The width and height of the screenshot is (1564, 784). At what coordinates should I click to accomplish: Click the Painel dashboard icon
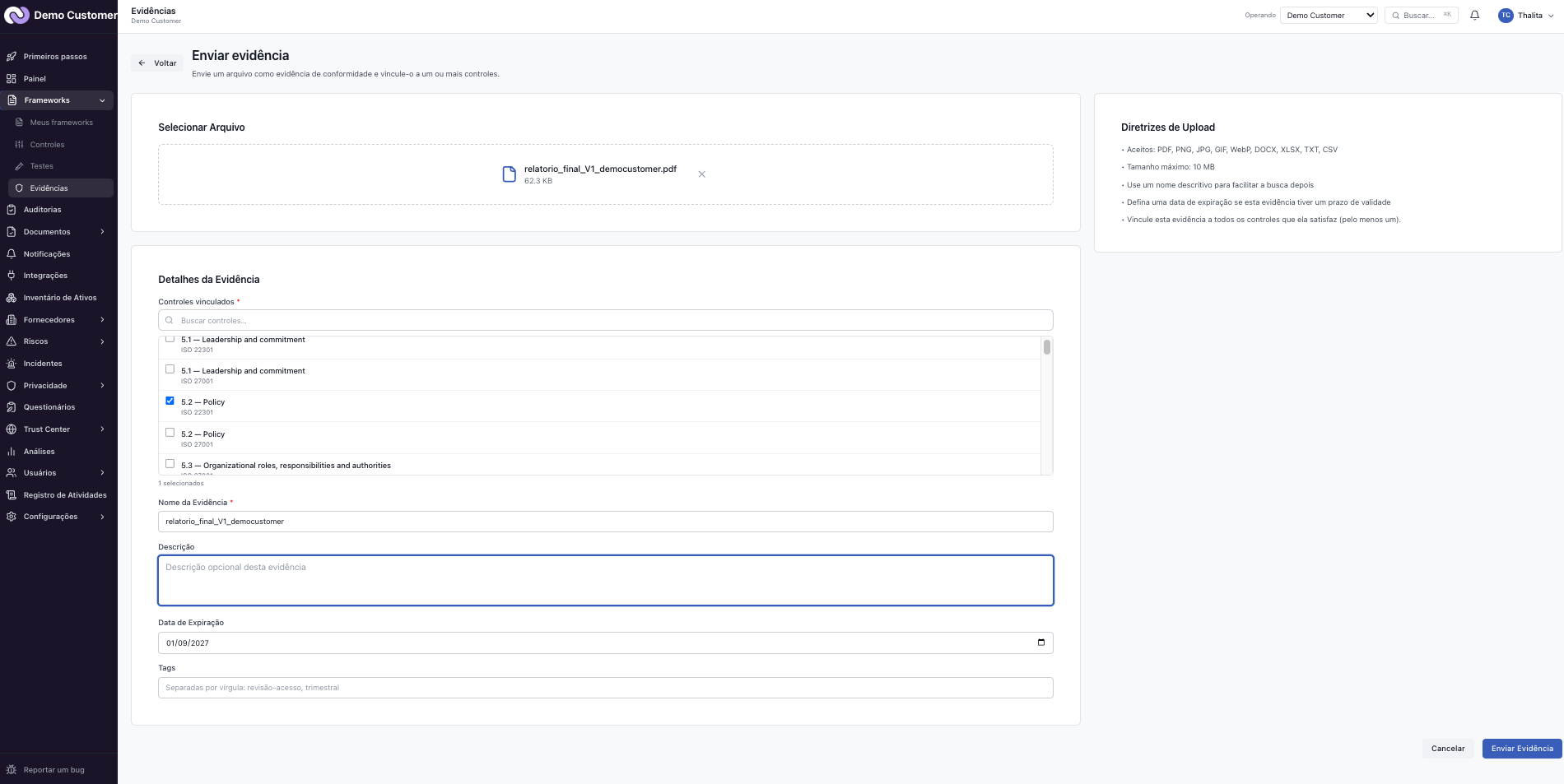(12, 79)
